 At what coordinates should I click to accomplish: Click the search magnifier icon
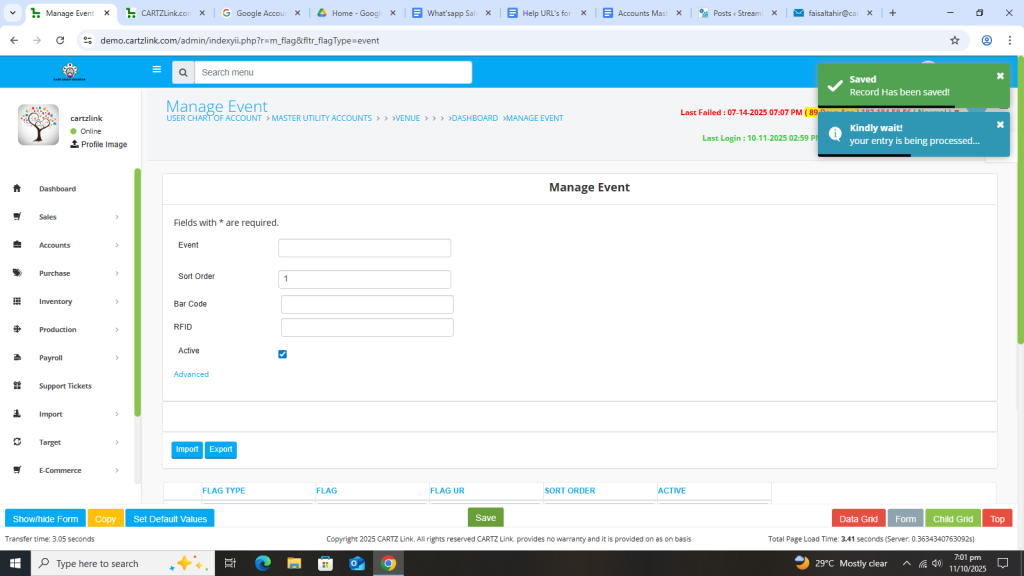click(182, 73)
